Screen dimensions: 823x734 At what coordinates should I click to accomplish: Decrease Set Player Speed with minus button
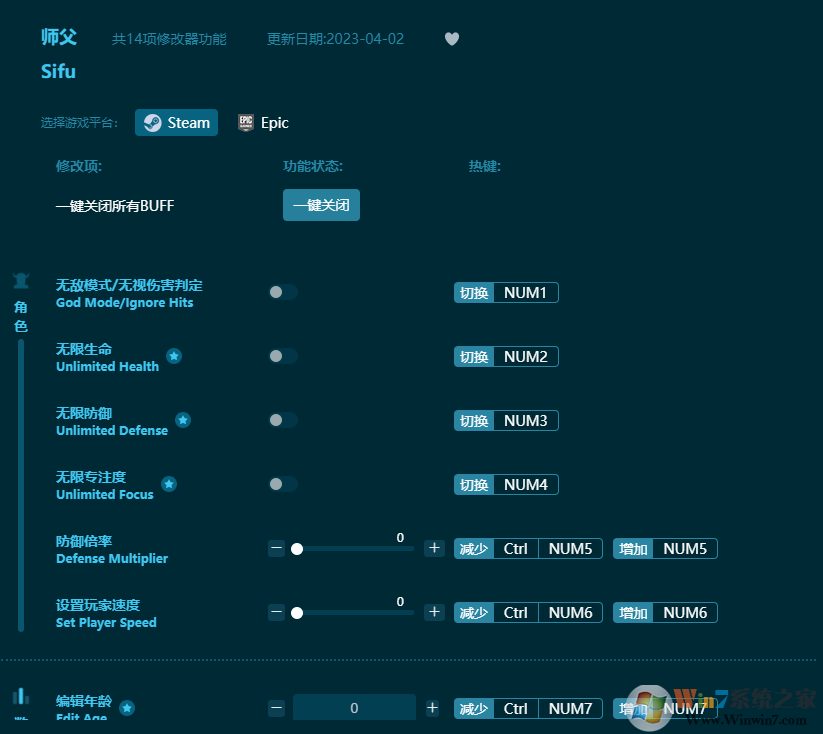pos(276,612)
